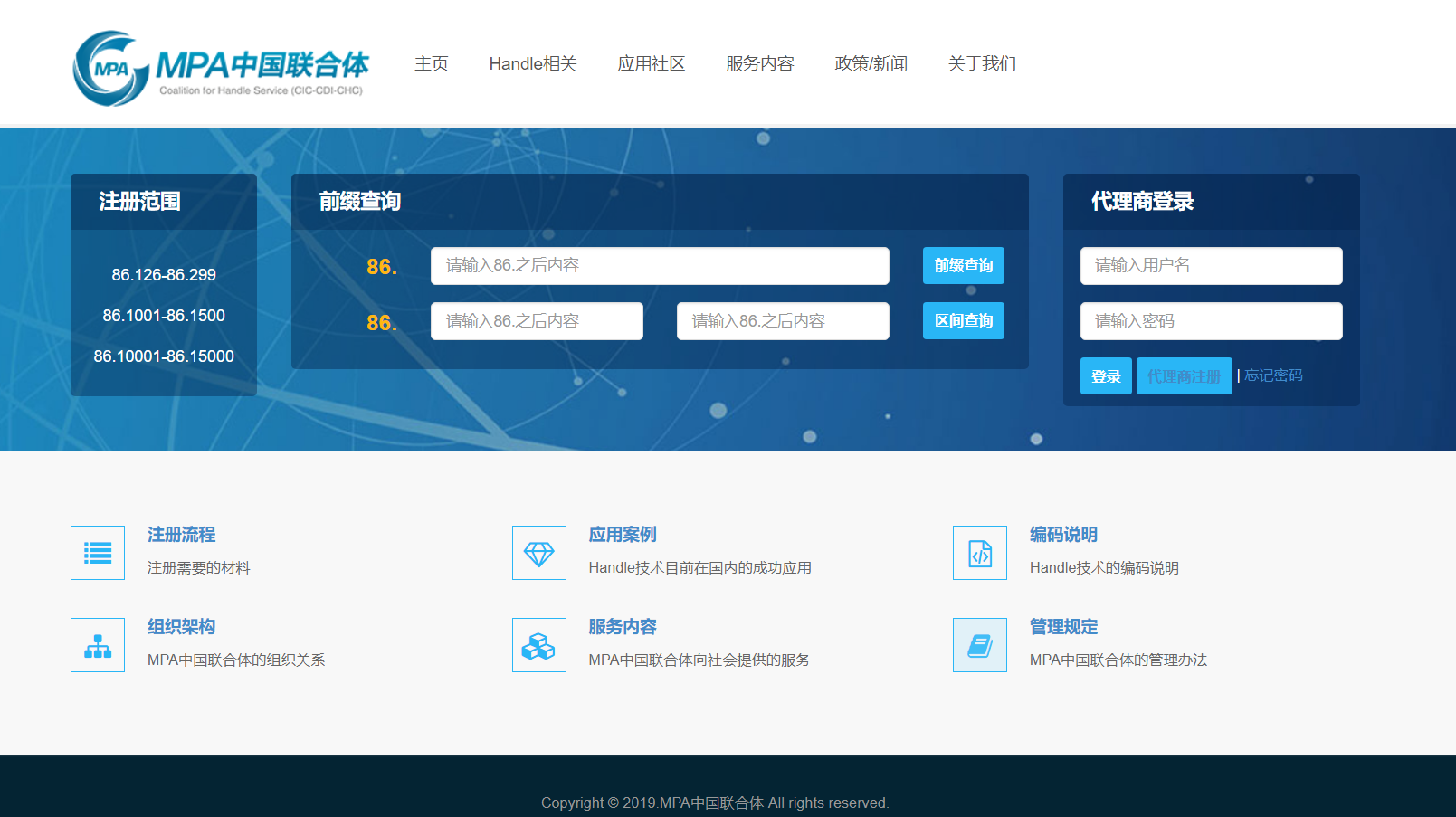The height and width of the screenshot is (817, 1456).
Task: Open 关于我们 in the navigation bar
Action: click(982, 63)
